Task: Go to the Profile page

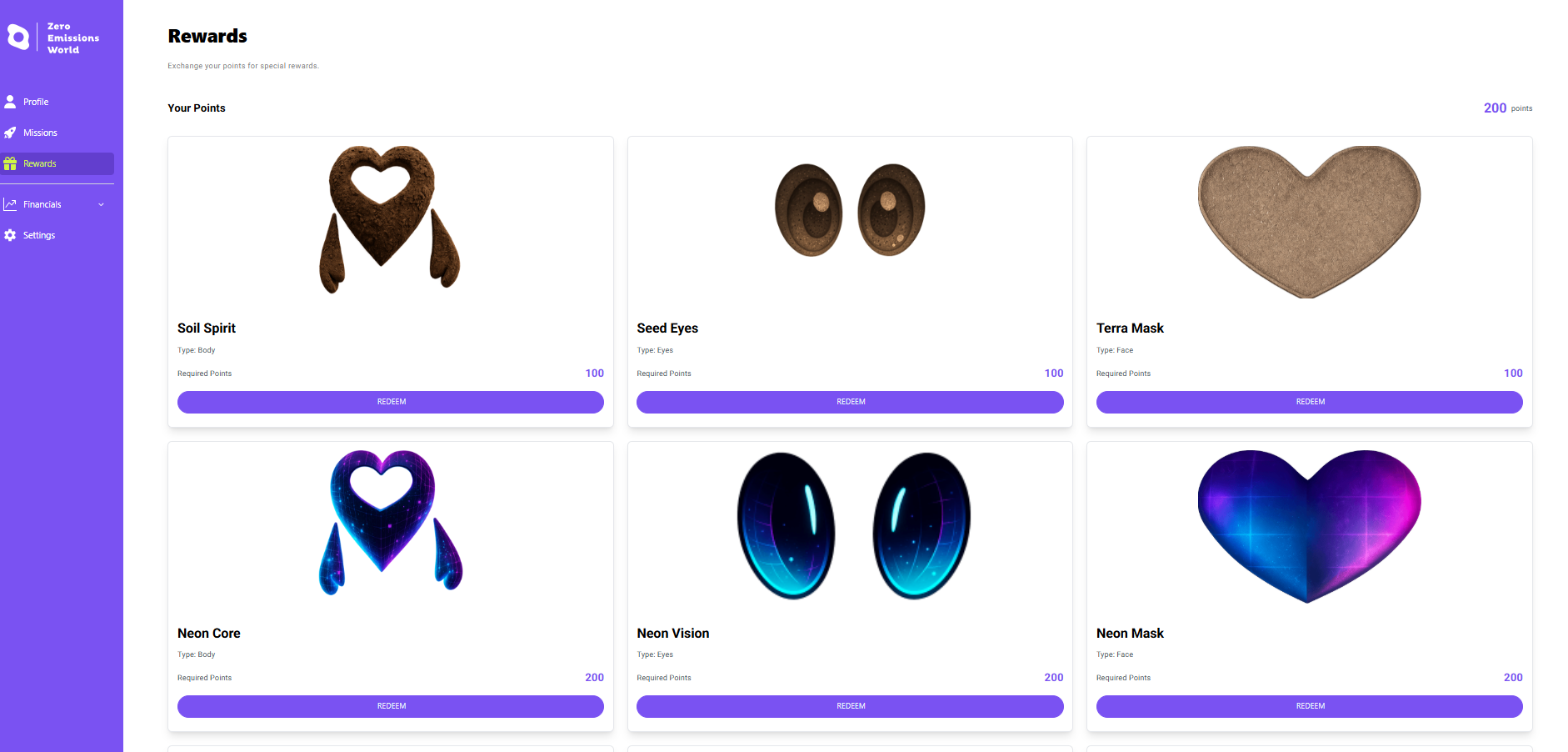Action: (36, 102)
